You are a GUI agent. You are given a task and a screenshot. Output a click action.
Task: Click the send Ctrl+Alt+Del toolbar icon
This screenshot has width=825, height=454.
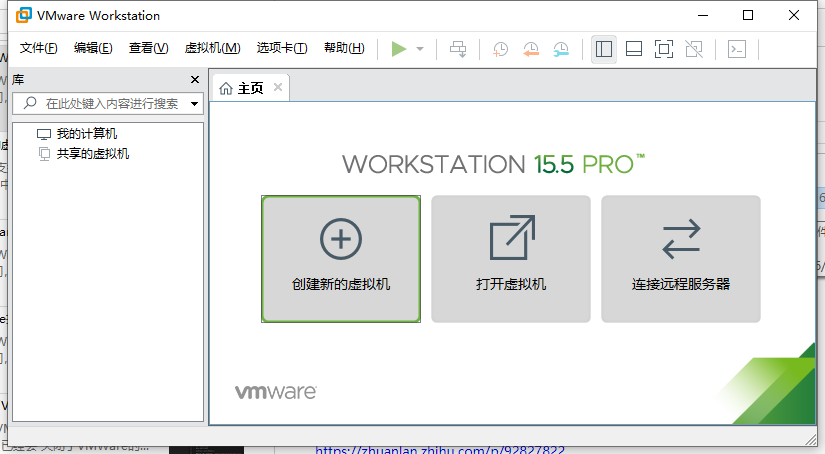[x=458, y=49]
